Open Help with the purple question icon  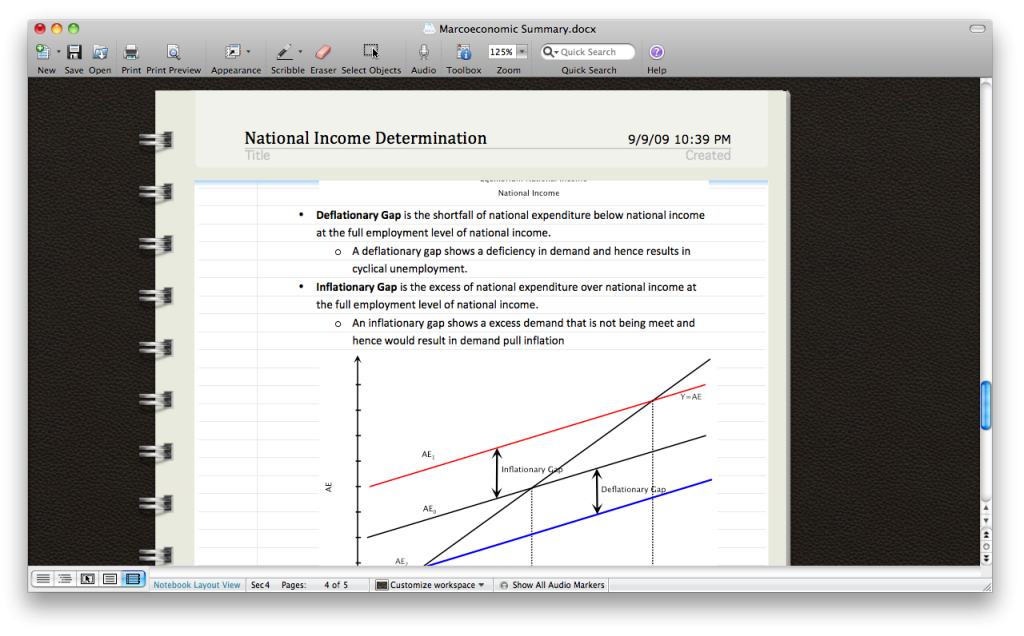click(x=656, y=52)
